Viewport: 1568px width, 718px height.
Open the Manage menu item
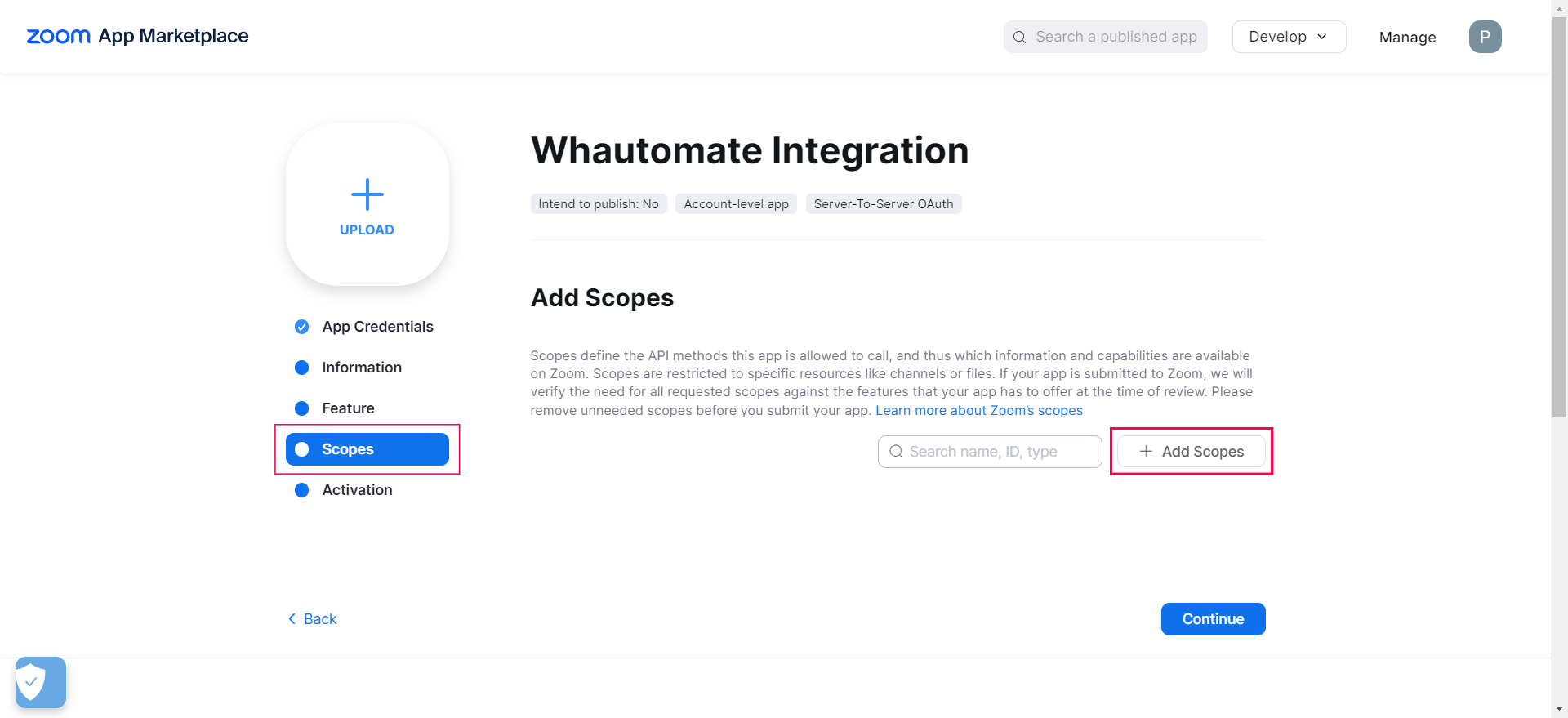(1407, 38)
